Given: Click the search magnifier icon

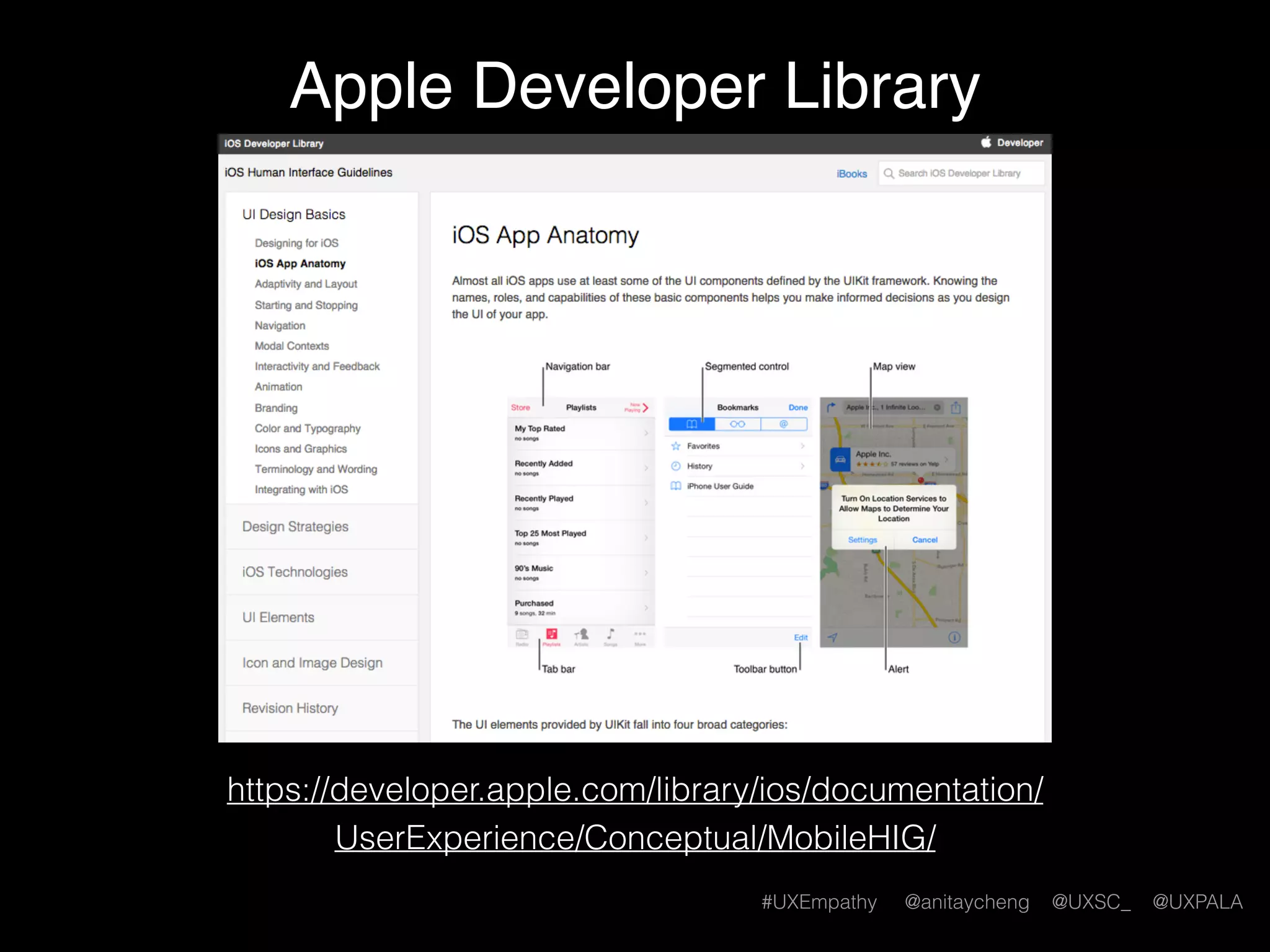Looking at the screenshot, I should click(x=889, y=174).
